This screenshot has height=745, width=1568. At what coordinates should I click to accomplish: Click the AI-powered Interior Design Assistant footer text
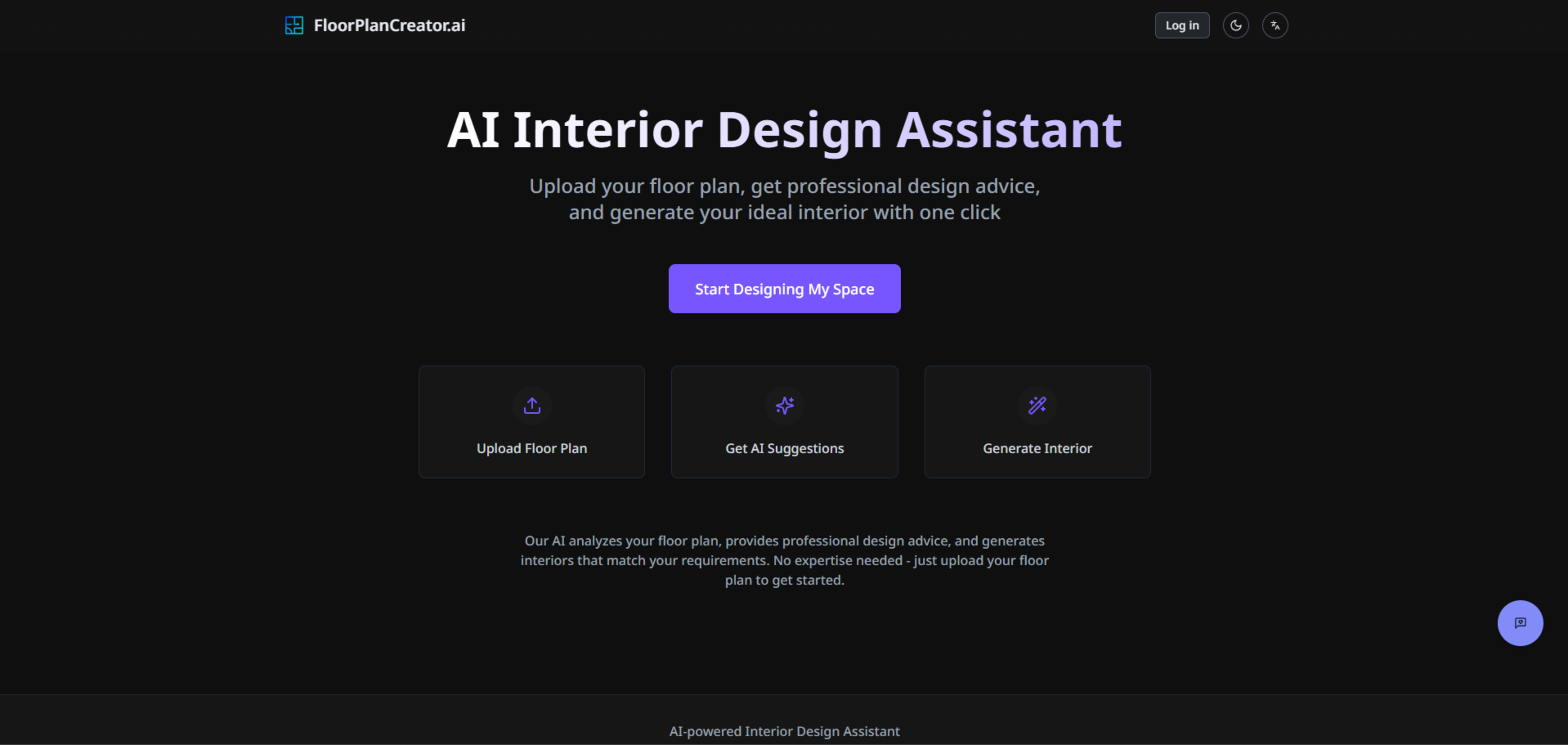coord(784,731)
